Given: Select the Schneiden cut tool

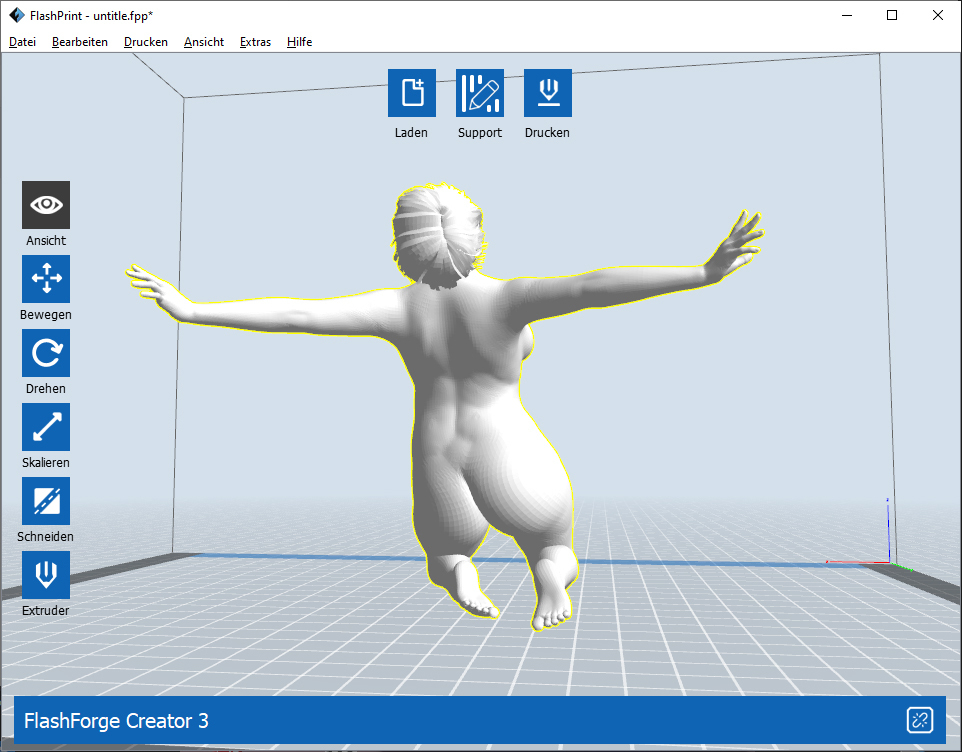Looking at the screenshot, I should (46, 501).
